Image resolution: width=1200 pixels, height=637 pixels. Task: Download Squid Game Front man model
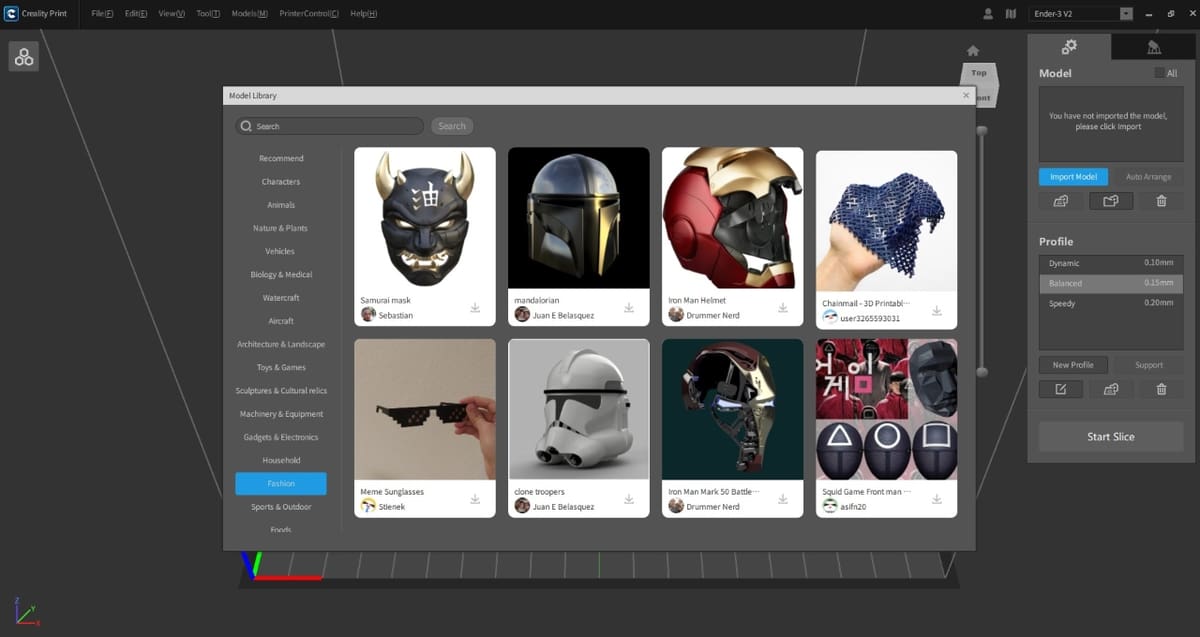pos(937,499)
